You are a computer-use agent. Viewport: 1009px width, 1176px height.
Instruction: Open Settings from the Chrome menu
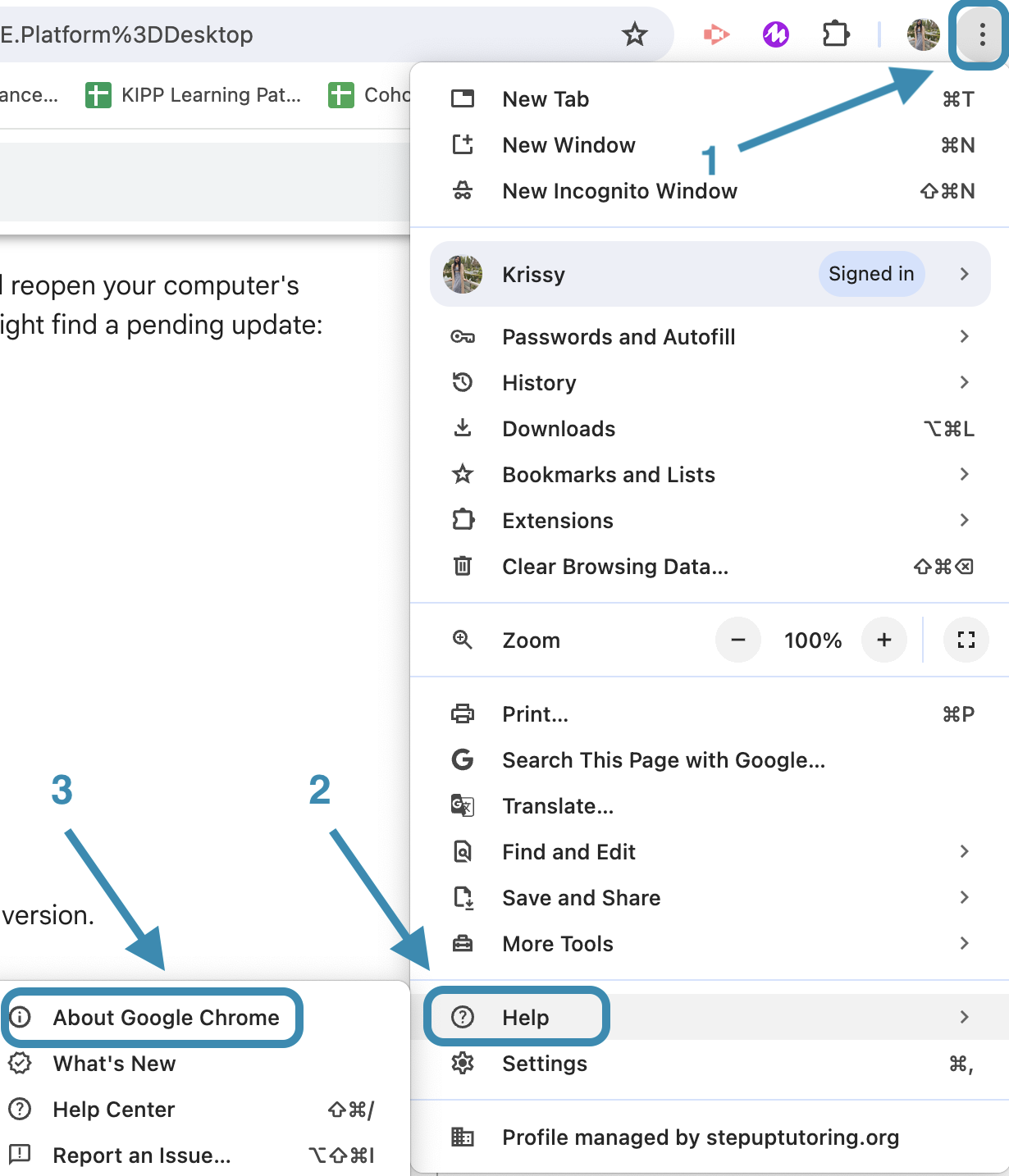[545, 1064]
